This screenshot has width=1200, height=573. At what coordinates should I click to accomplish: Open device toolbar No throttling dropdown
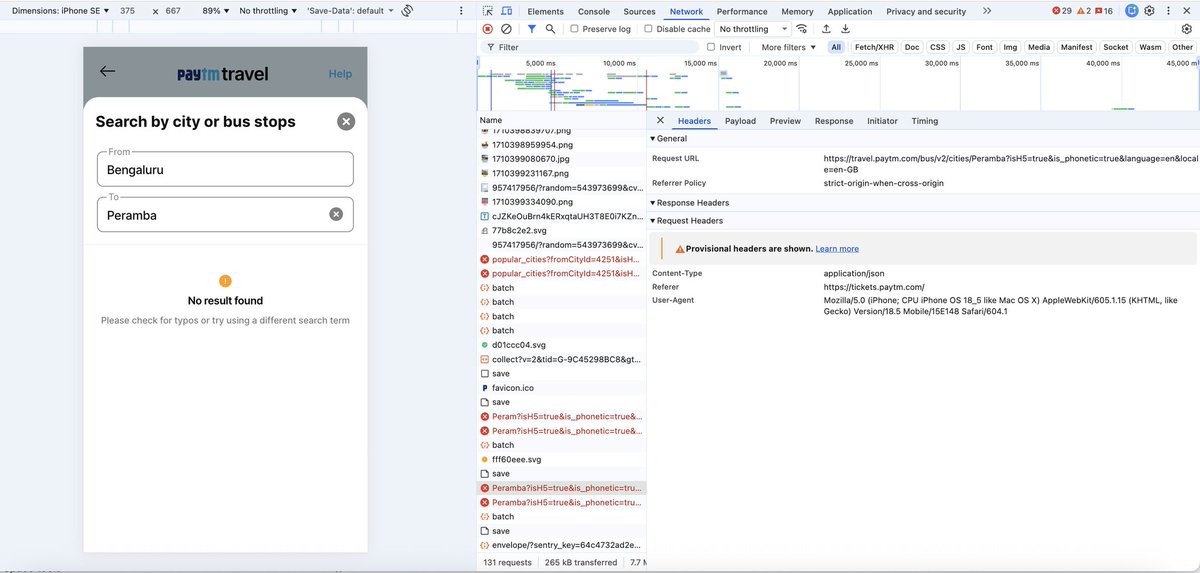[268, 11]
